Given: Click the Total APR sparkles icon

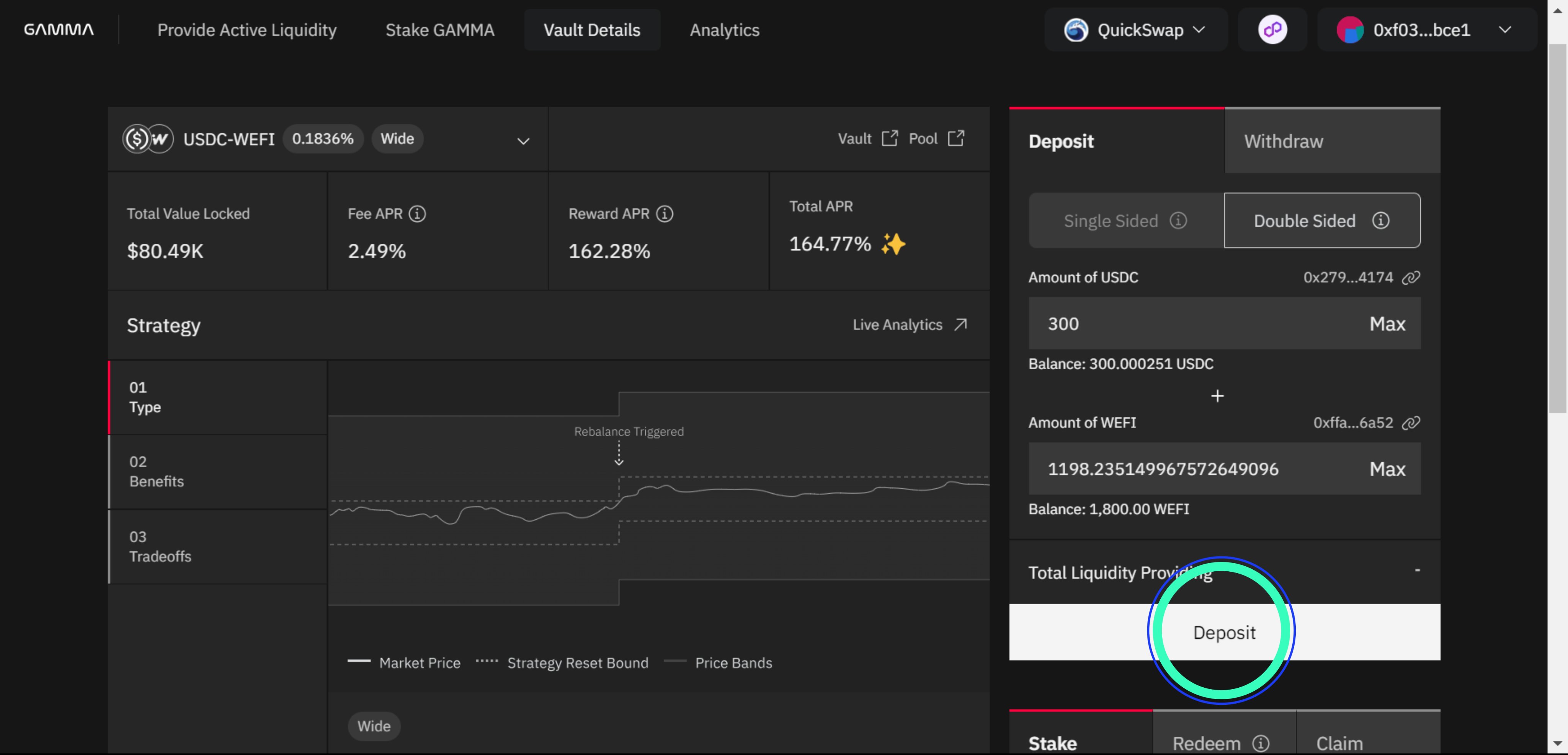Looking at the screenshot, I should tap(893, 244).
